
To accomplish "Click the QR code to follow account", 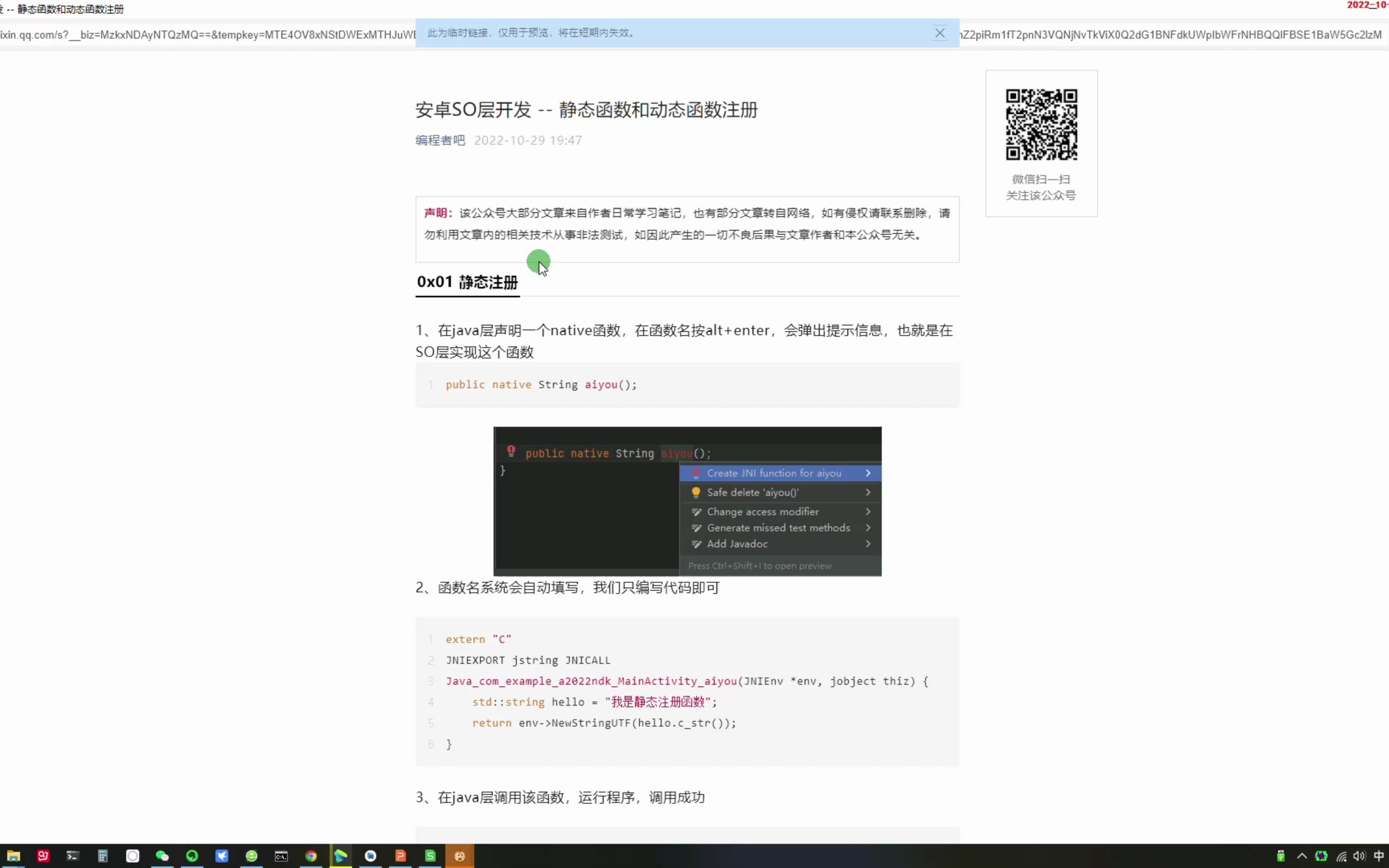I will 1041,125.
